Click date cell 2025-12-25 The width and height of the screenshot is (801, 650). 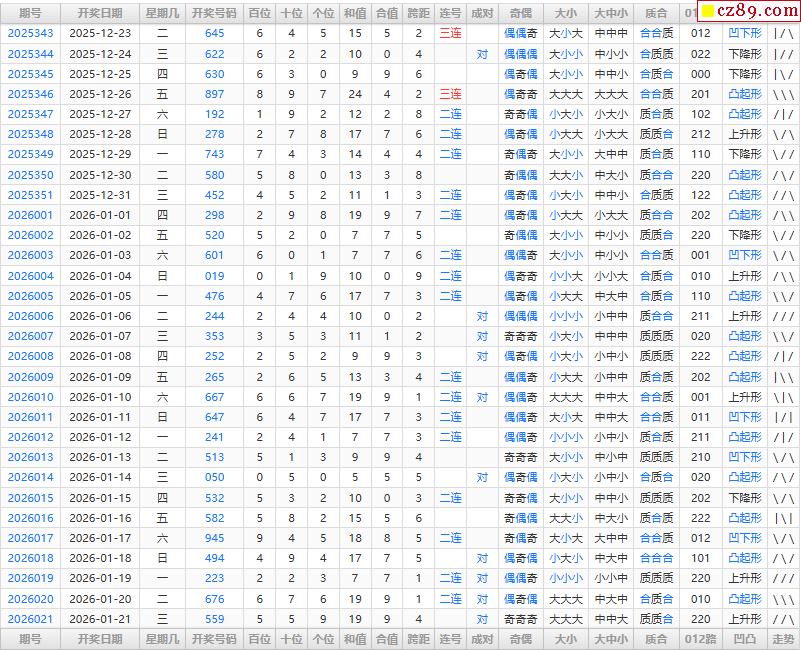click(x=100, y=74)
